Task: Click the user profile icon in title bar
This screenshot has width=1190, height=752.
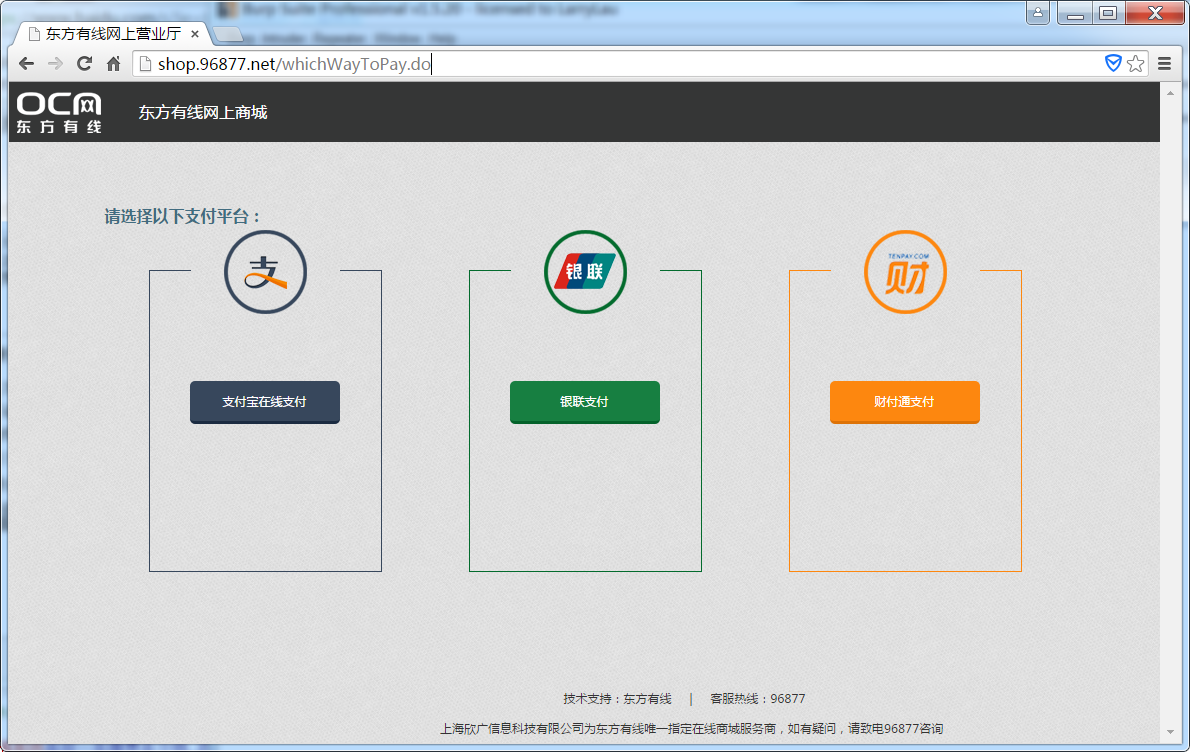Action: [x=1037, y=13]
